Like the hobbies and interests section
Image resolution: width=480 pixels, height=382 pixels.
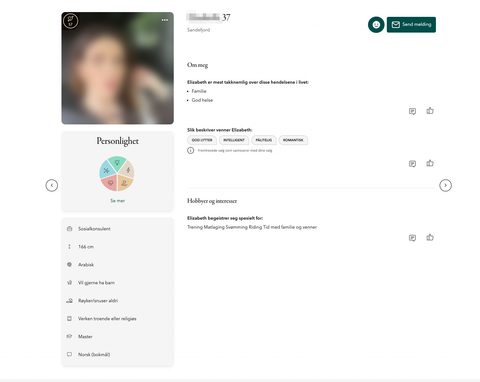(x=430, y=237)
